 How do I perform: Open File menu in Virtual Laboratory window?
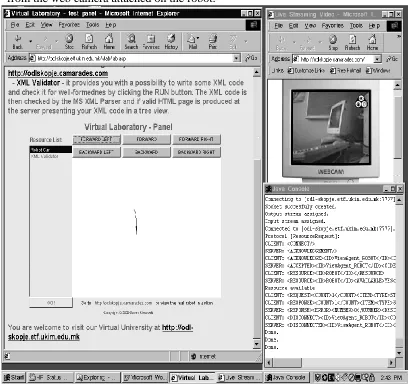pos(15,25)
